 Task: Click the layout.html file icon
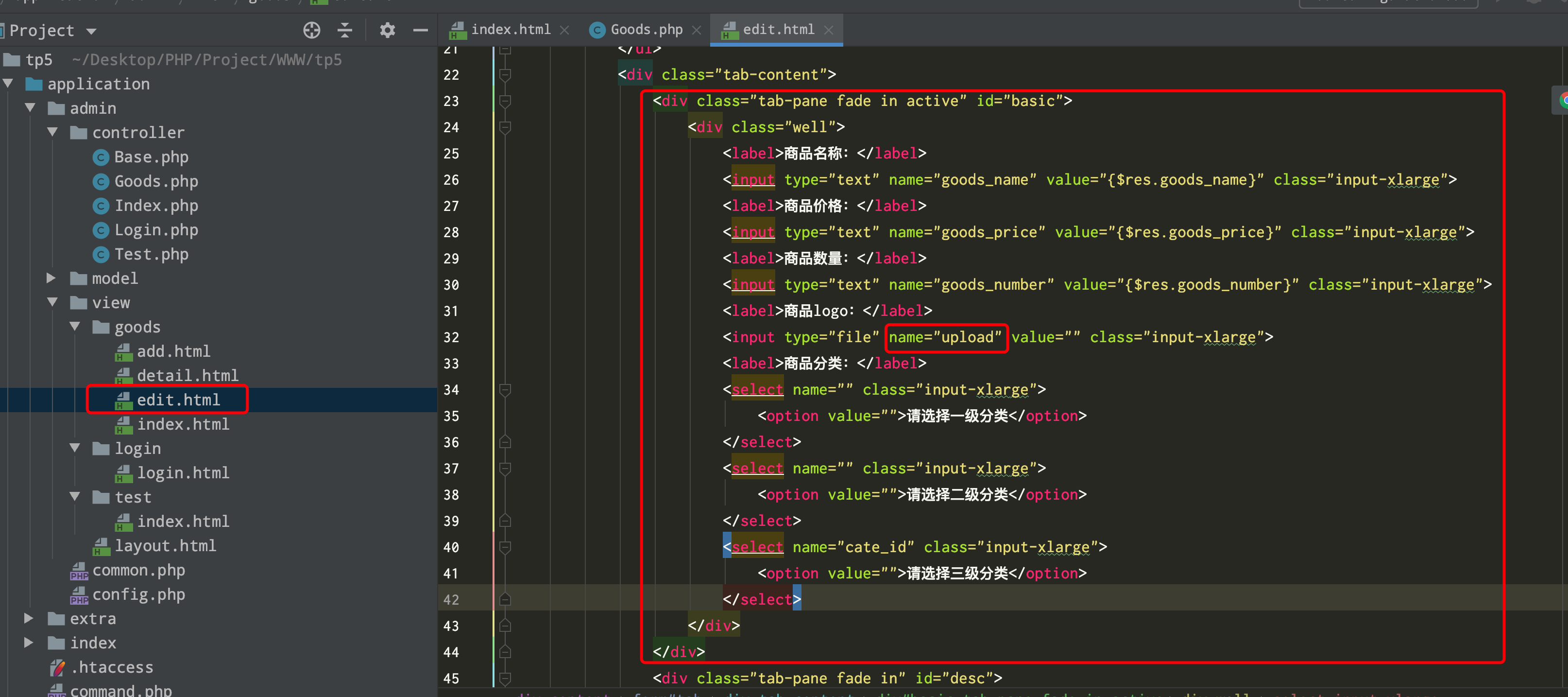[101, 546]
